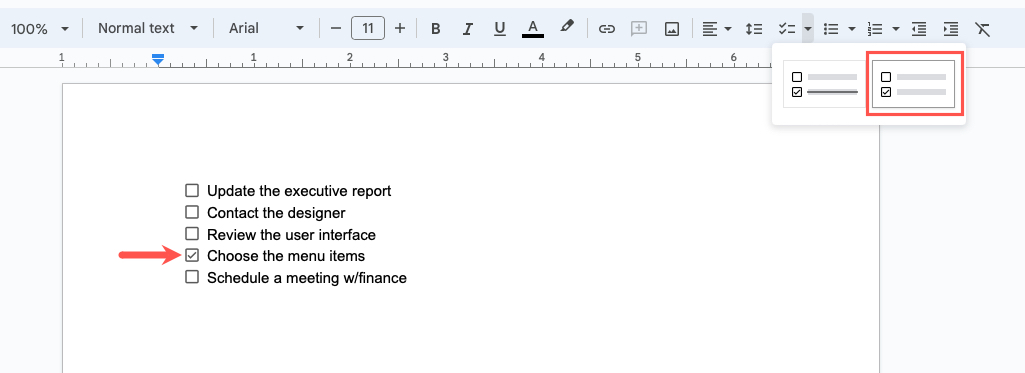Toggle bold formatting
Image resolution: width=1025 pixels, height=373 pixels.
click(436, 29)
